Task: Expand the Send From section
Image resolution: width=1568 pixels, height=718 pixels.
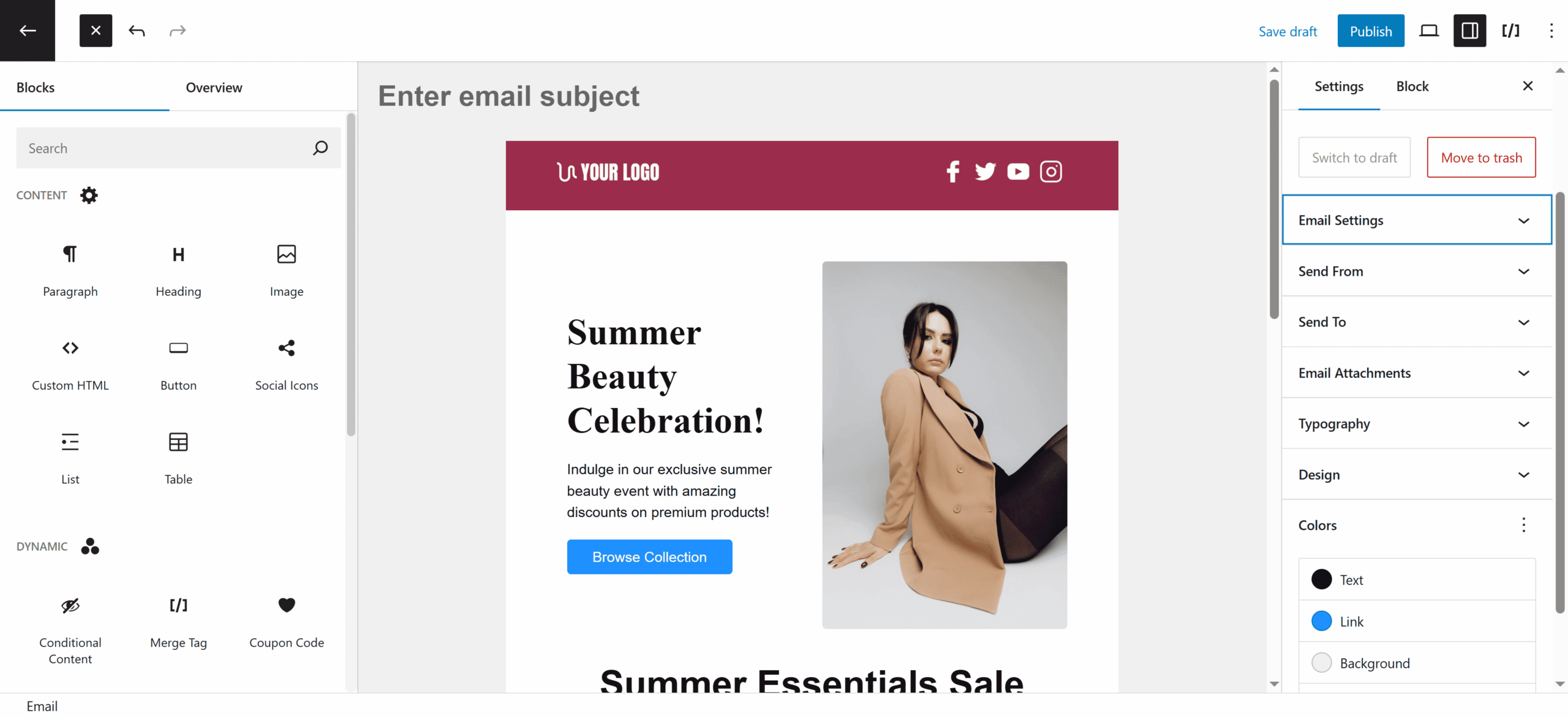Action: point(1416,271)
